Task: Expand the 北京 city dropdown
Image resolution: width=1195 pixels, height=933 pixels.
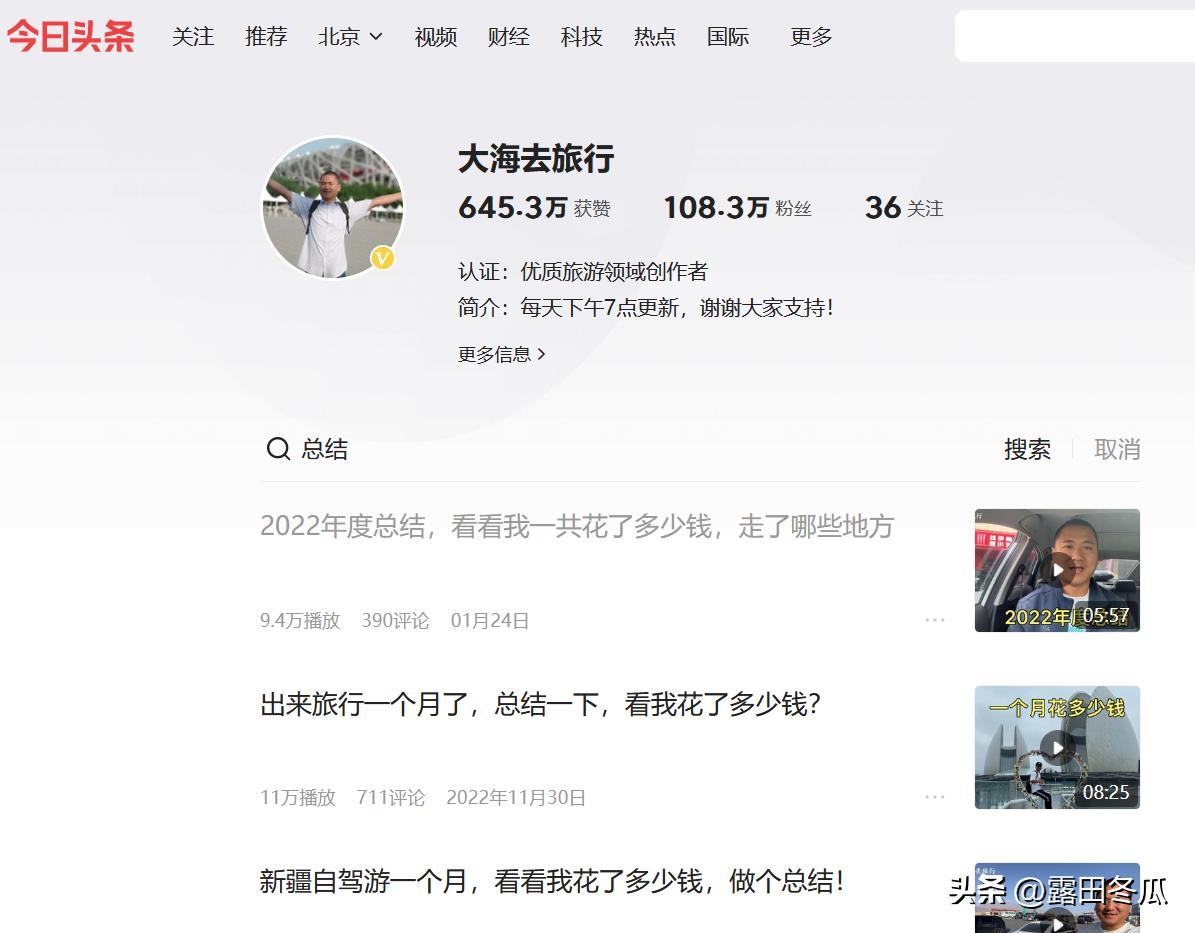Action: pos(351,37)
